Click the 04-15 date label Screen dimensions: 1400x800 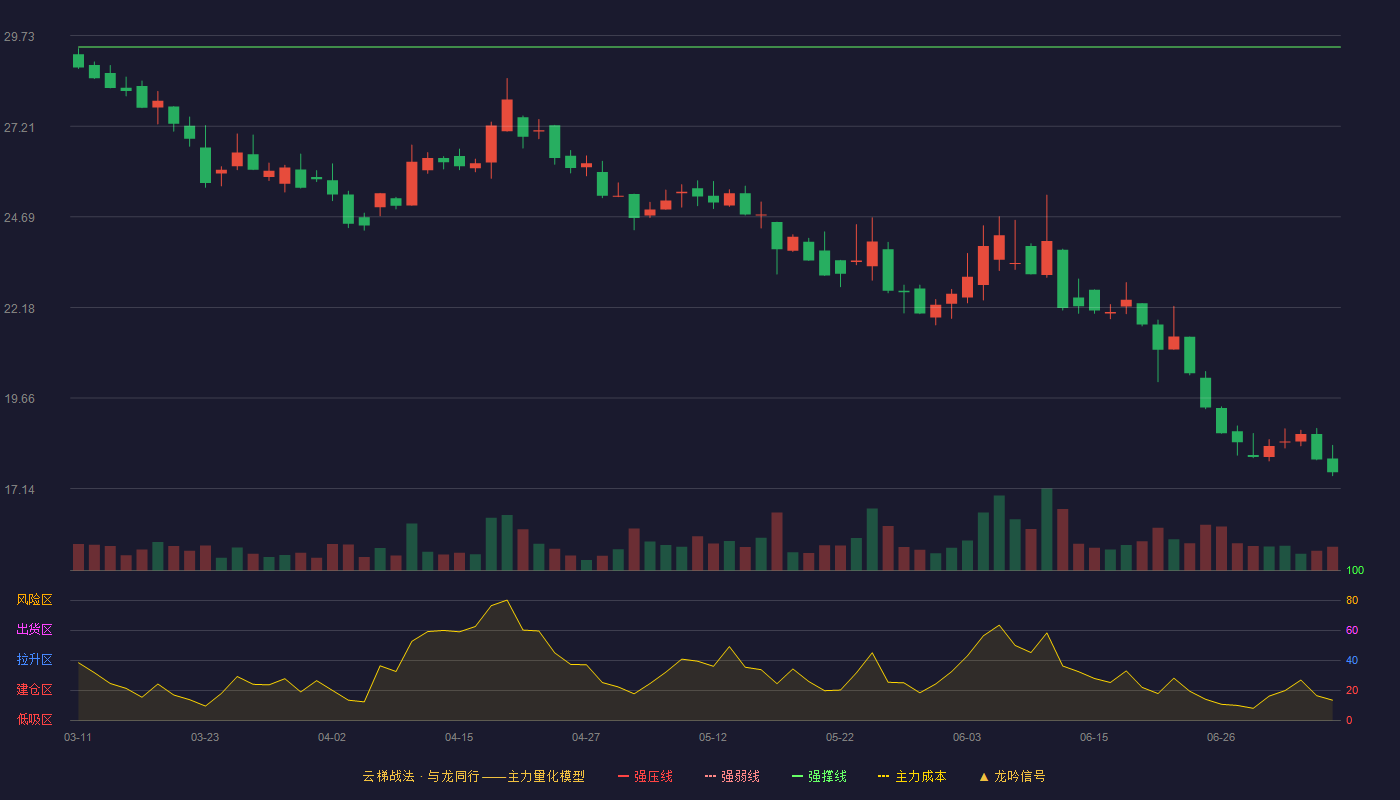(459, 737)
